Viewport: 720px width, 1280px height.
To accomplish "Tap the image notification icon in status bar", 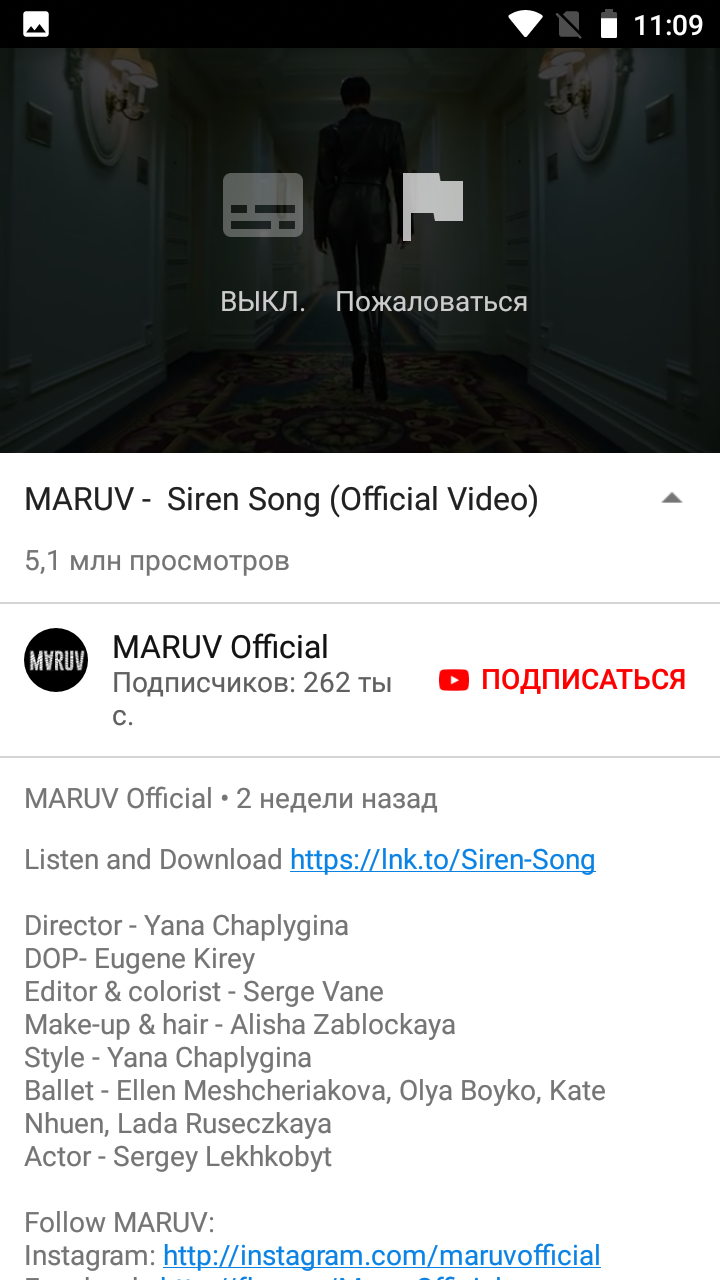I will 36,24.
